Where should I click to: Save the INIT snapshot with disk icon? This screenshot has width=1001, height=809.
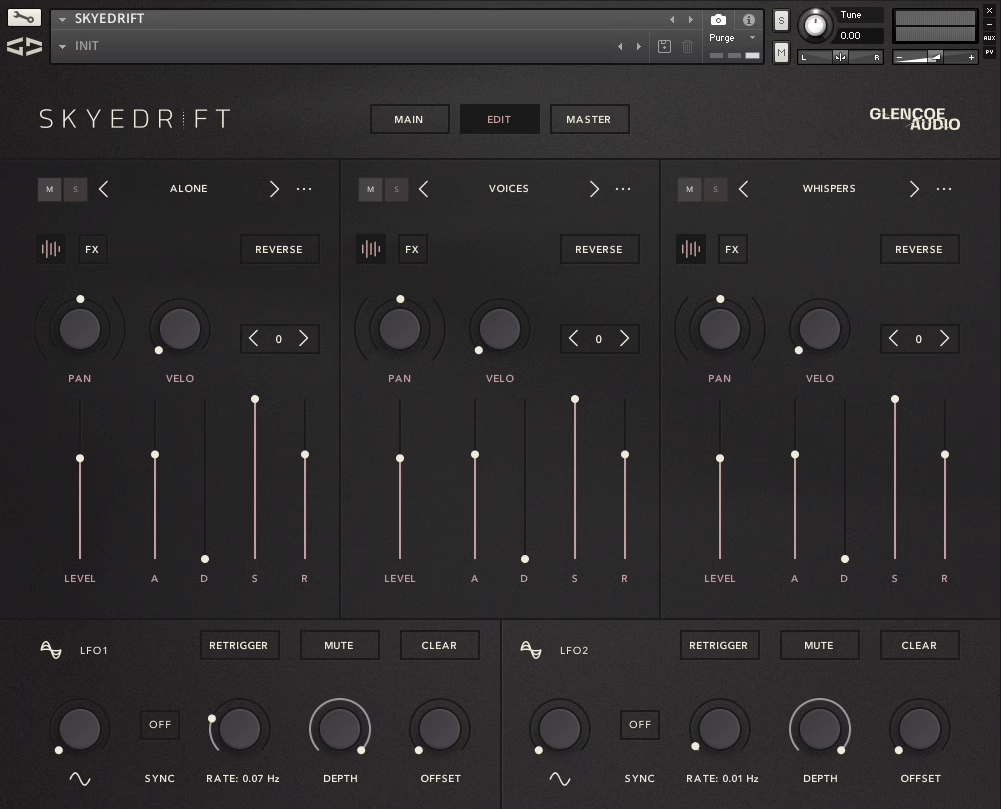coord(664,46)
